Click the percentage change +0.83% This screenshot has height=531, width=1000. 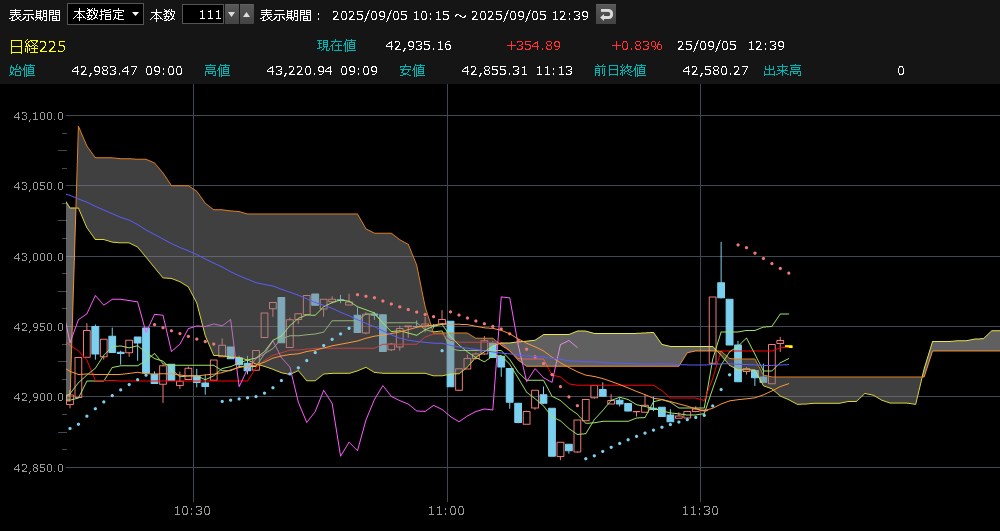[x=636, y=46]
